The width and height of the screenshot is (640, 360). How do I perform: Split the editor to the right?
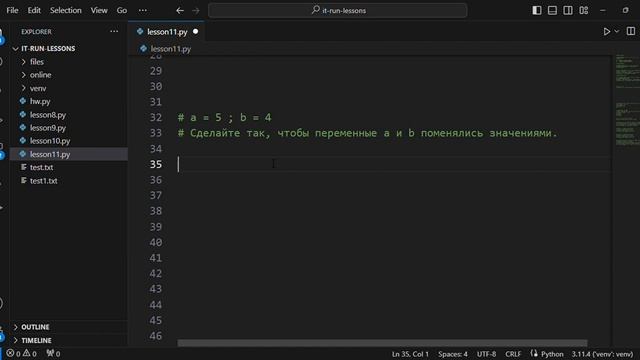pos(631,31)
